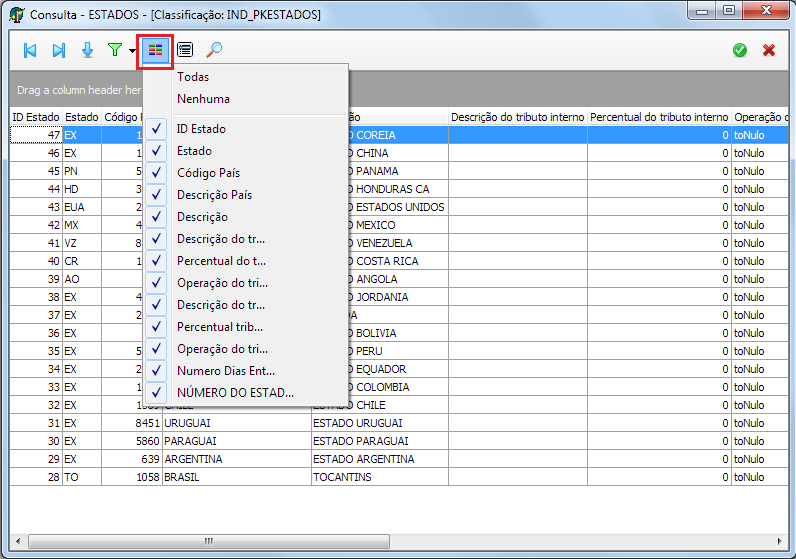Screen dimensions: 796x559
Task: Cancel with the red X icon
Action: (769, 50)
